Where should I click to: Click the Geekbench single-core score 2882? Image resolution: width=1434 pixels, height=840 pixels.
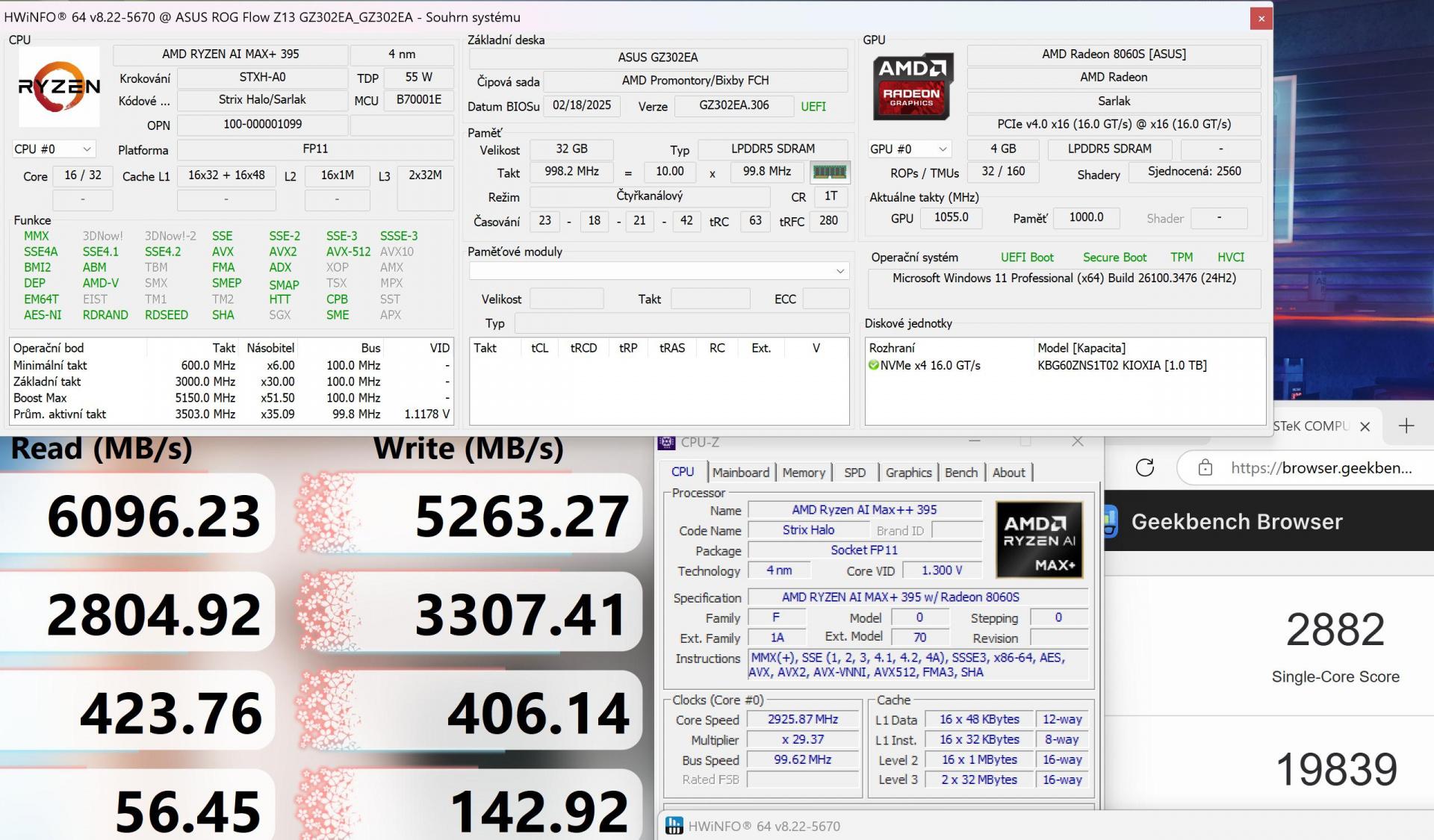coord(1335,629)
